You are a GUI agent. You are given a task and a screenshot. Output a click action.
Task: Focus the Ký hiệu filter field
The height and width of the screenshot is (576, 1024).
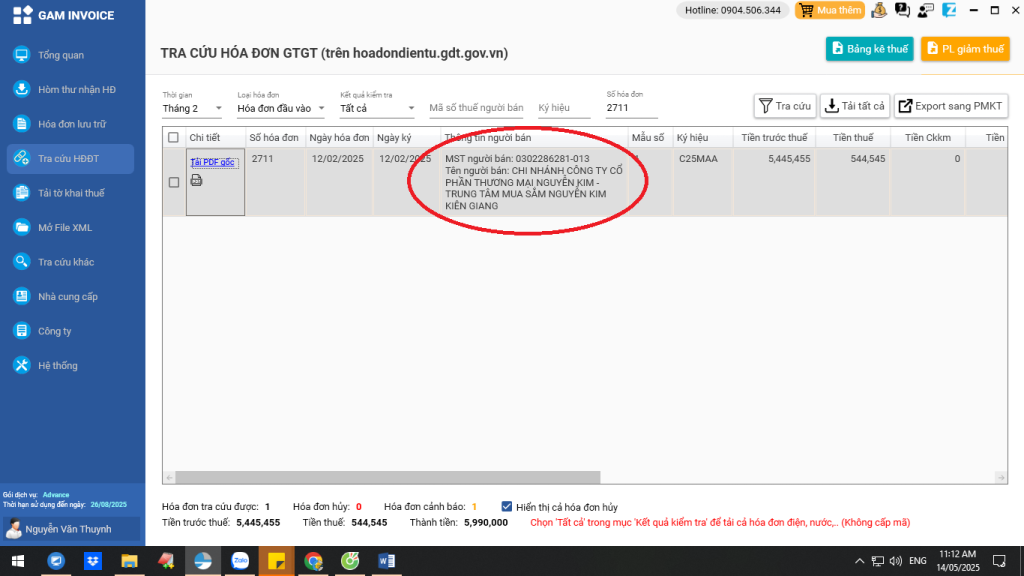(564, 108)
